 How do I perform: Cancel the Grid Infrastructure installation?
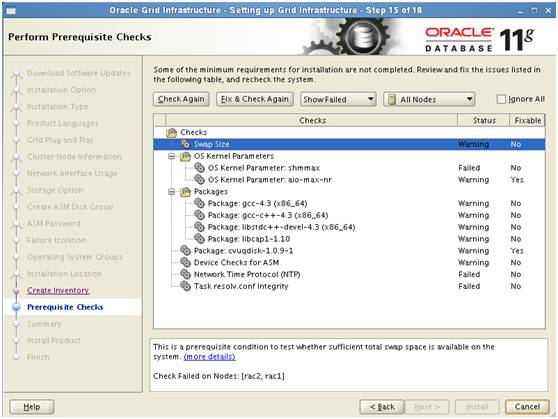pyautogui.click(x=527, y=407)
